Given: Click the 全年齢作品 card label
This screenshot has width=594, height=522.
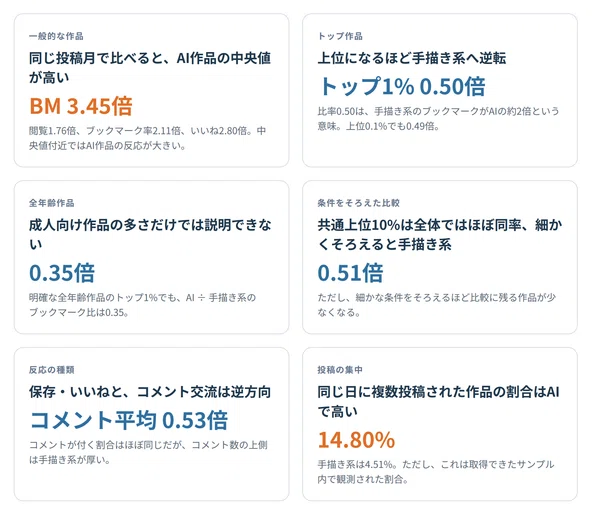Looking at the screenshot, I should [x=52, y=203].
